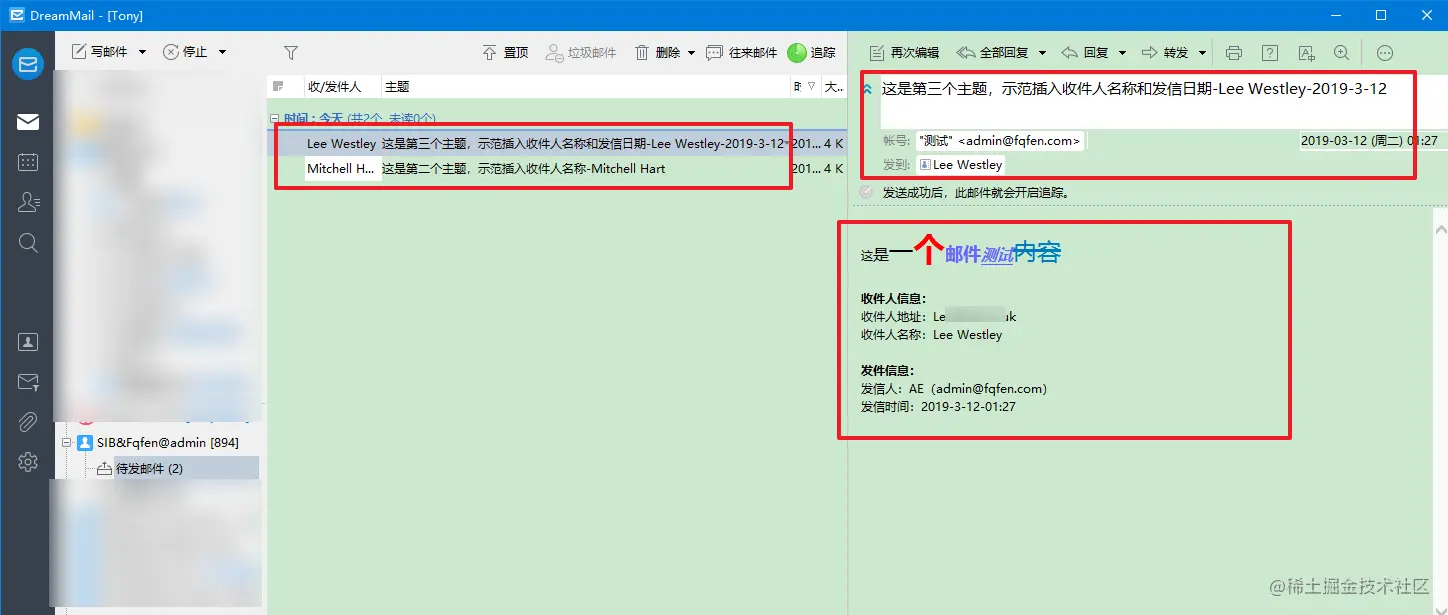Open the calendar view in the sidebar
The height and width of the screenshot is (615, 1448).
click(x=28, y=162)
